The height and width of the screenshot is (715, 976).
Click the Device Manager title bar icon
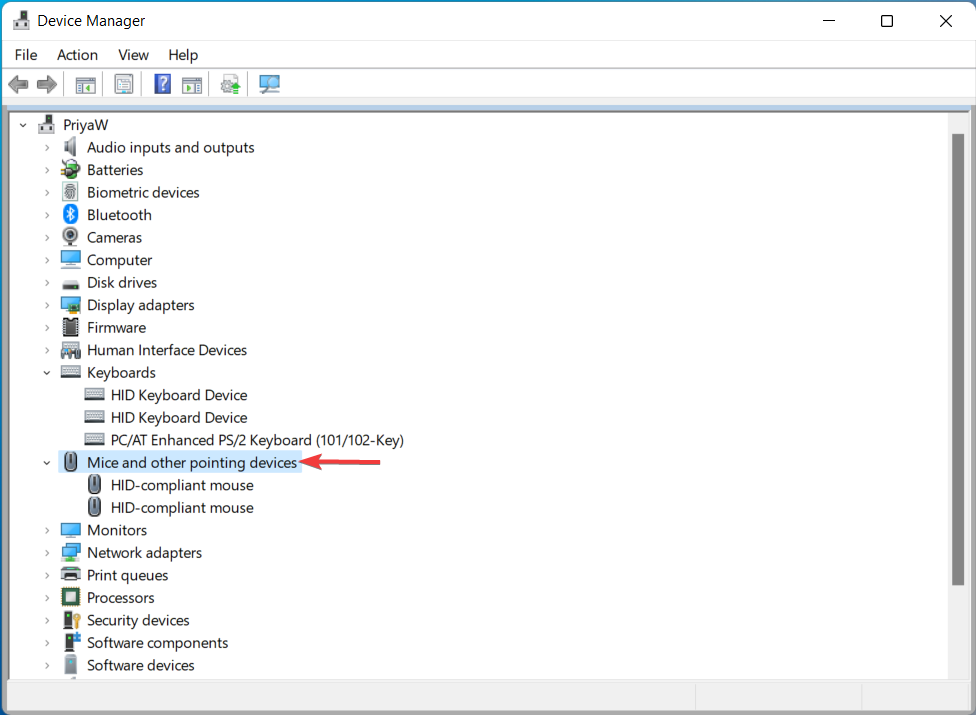coord(21,21)
